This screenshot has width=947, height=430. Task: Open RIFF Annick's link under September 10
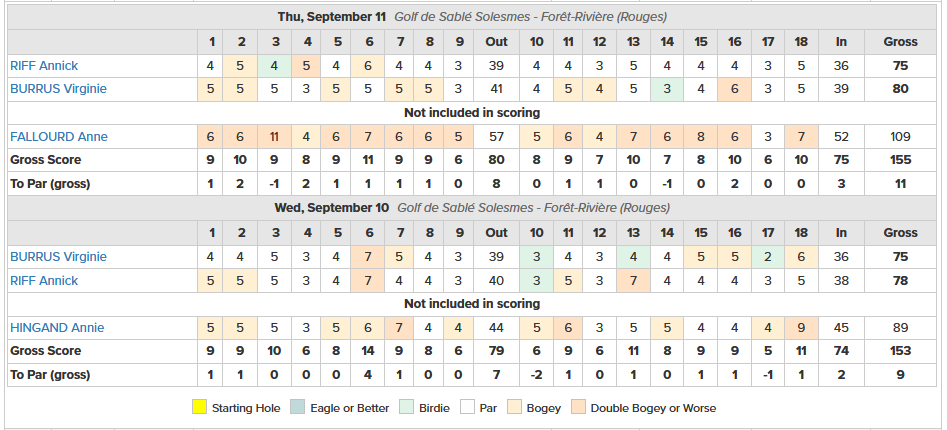point(44,280)
